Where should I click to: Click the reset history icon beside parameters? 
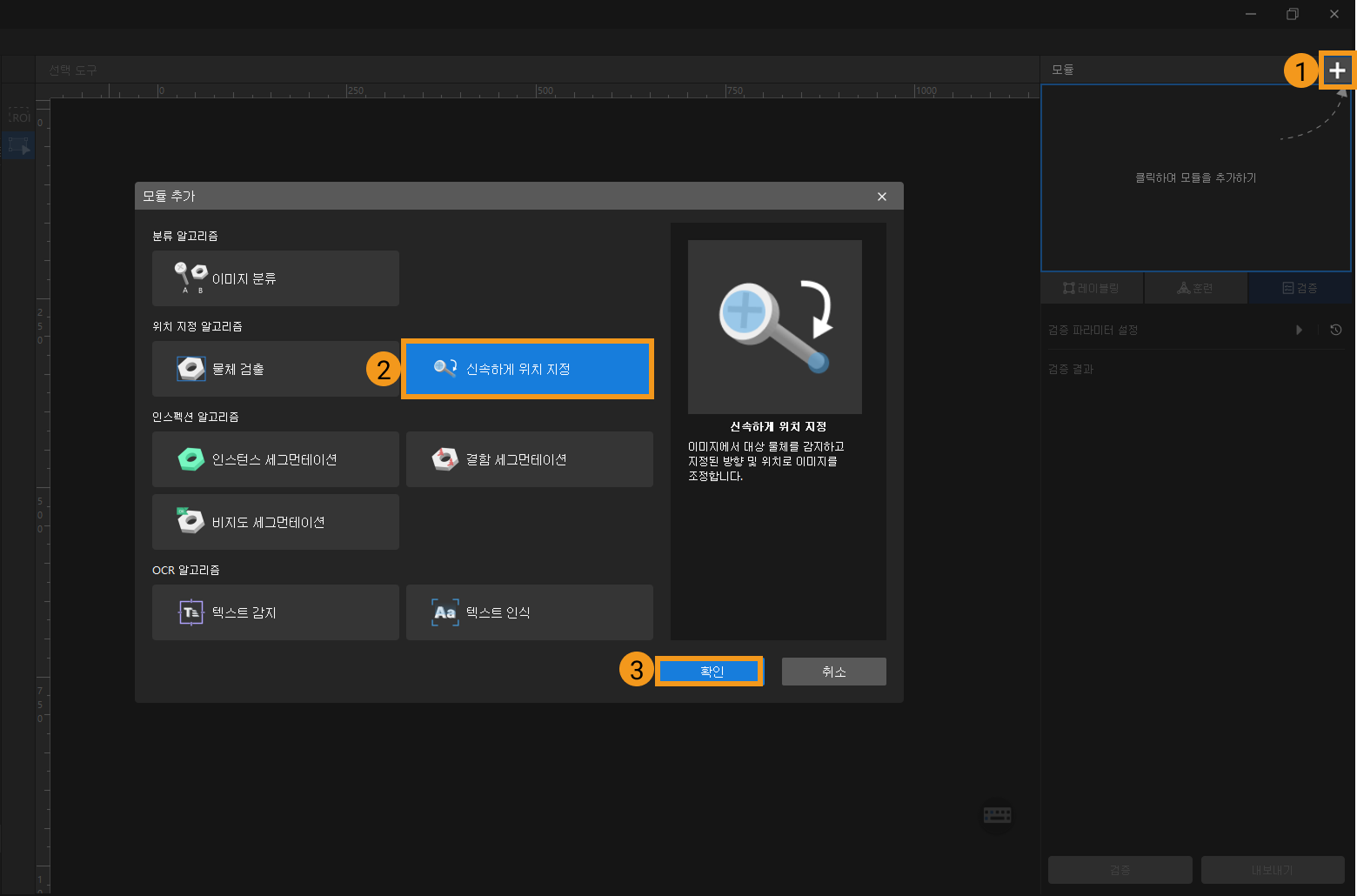[x=1336, y=330]
